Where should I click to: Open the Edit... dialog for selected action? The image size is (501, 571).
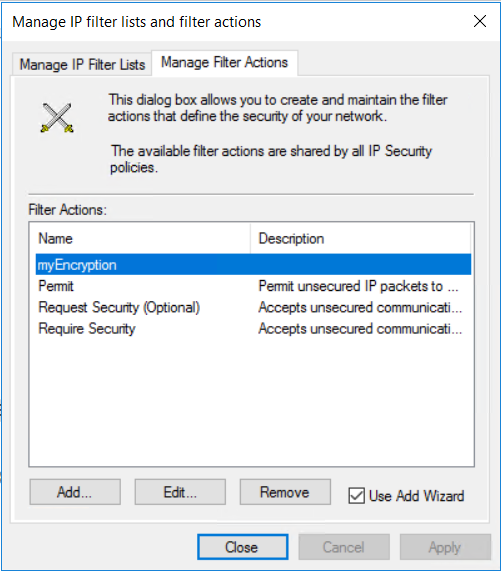tap(180, 492)
